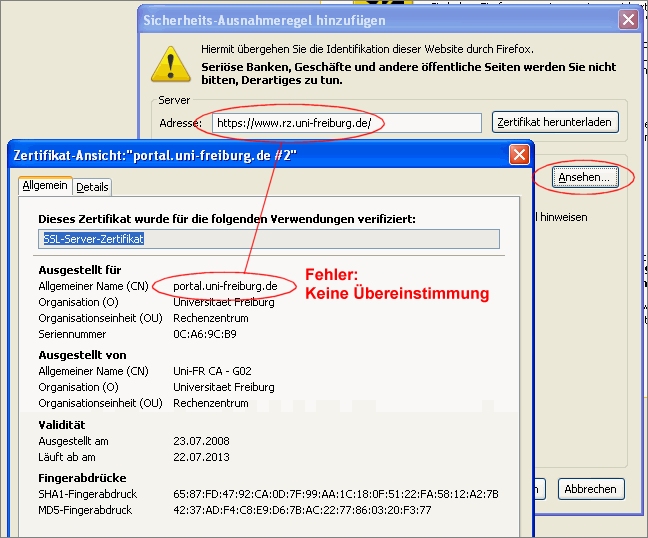The image size is (648, 538).
Task: Select the Allgemein tab
Action: point(45,185)
